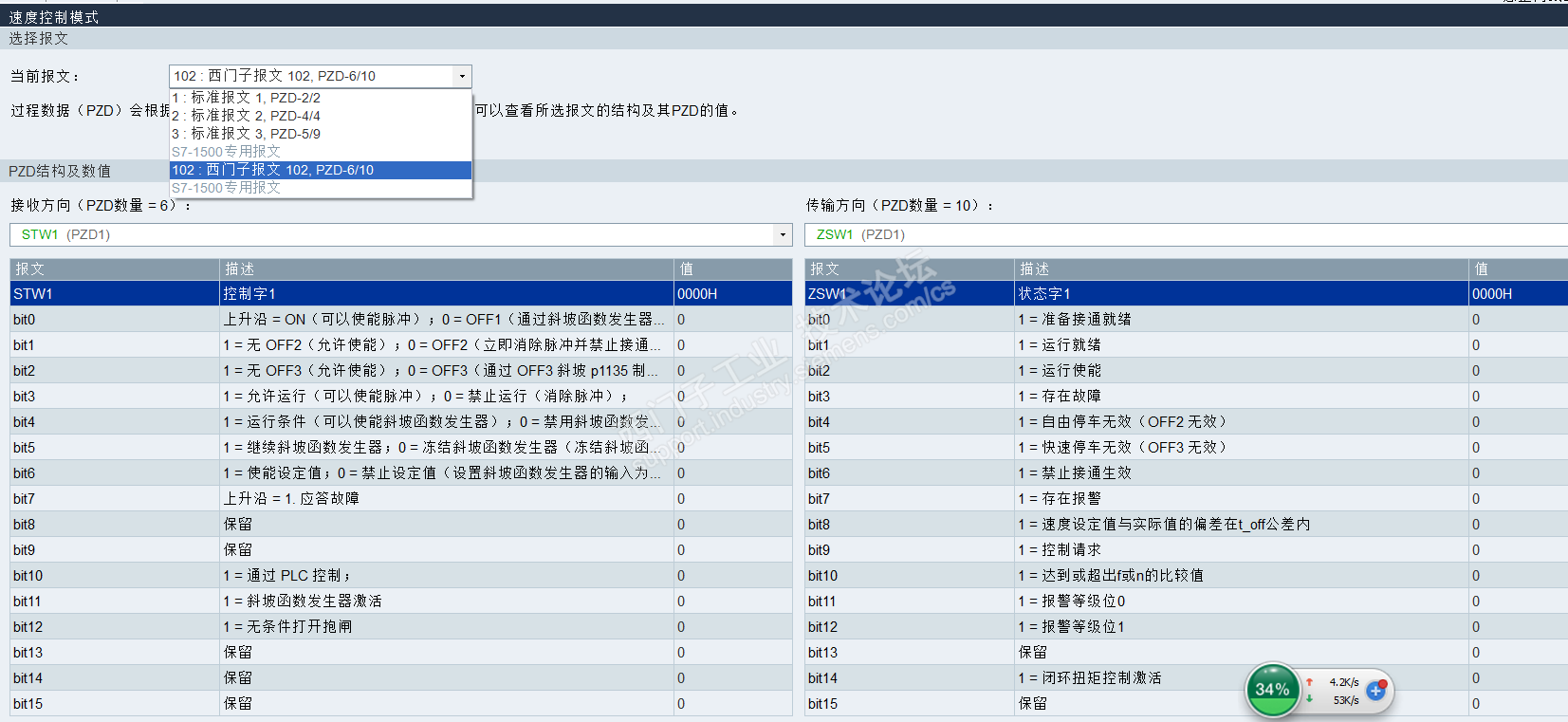Open the current telegram (当前报文) dropdown arrow
This screenshot has width=1568, height=722.
462,76
